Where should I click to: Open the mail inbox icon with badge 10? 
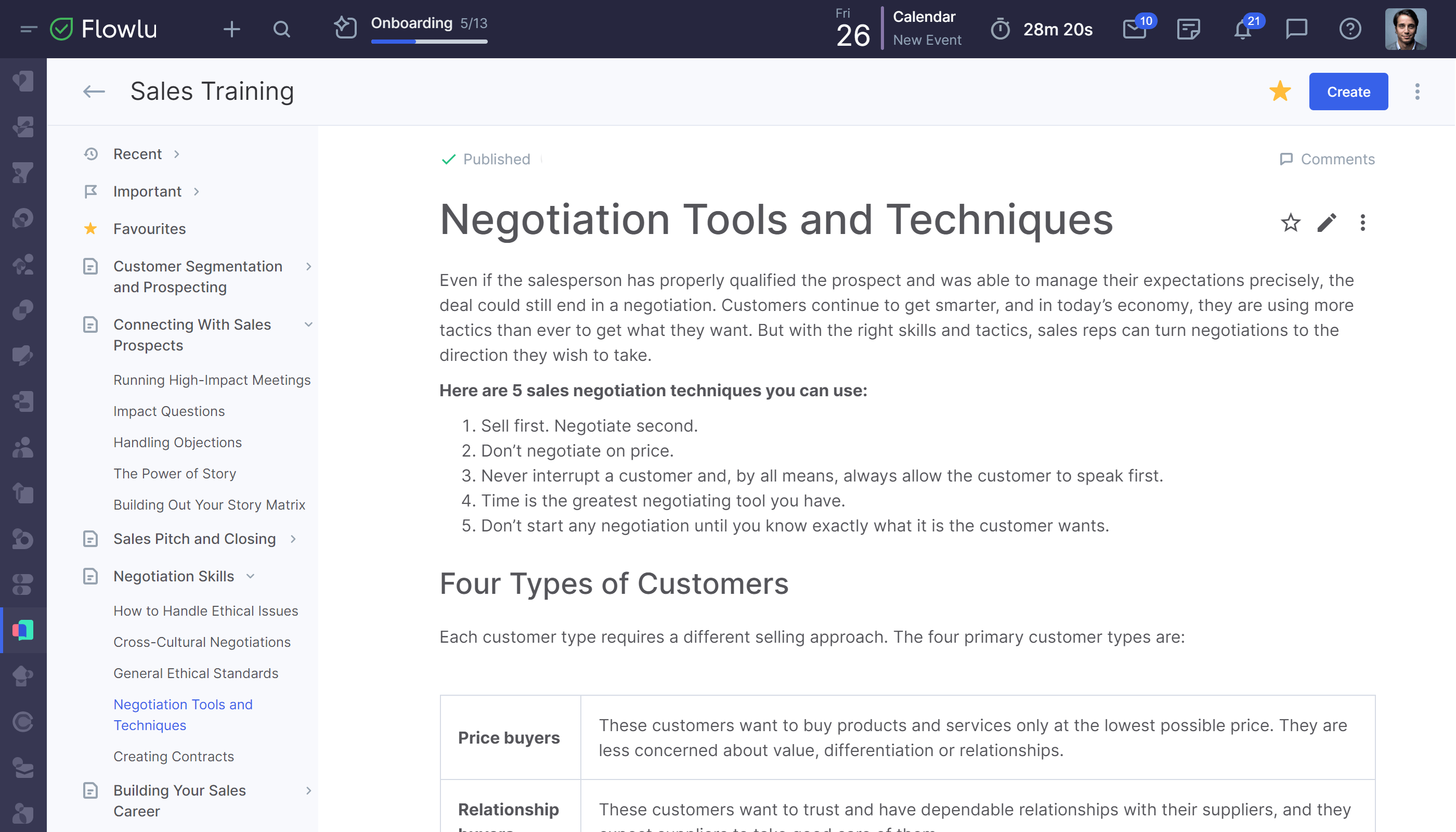click(1135, 29)
